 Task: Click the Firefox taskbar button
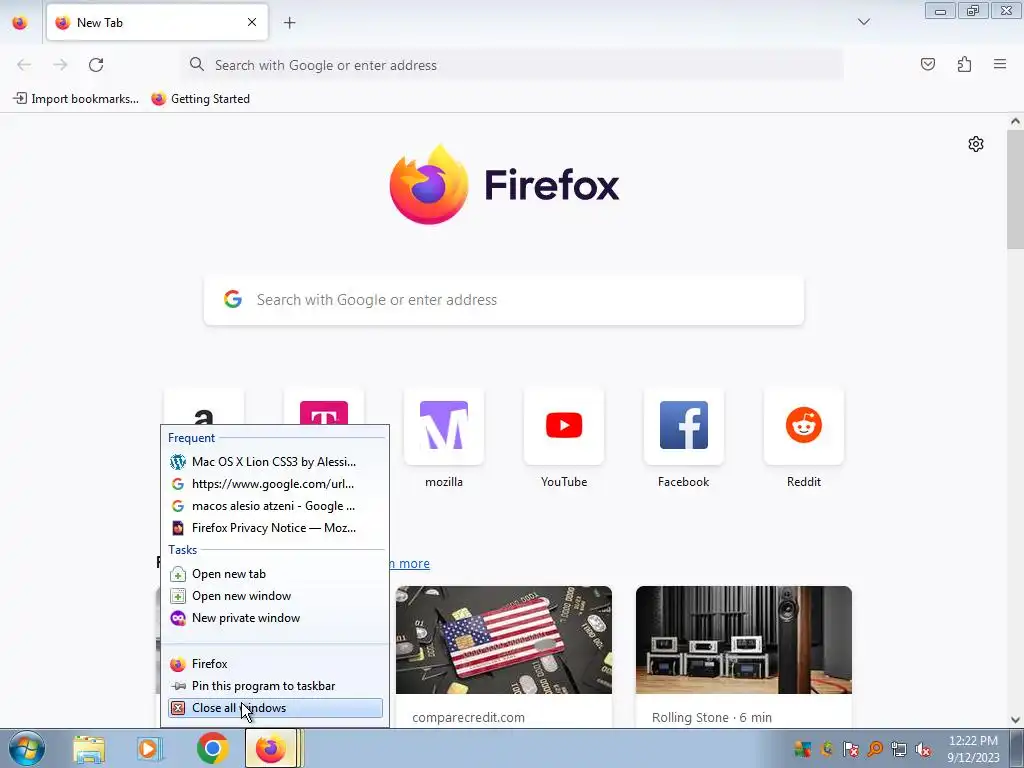[x=271, y=749]
